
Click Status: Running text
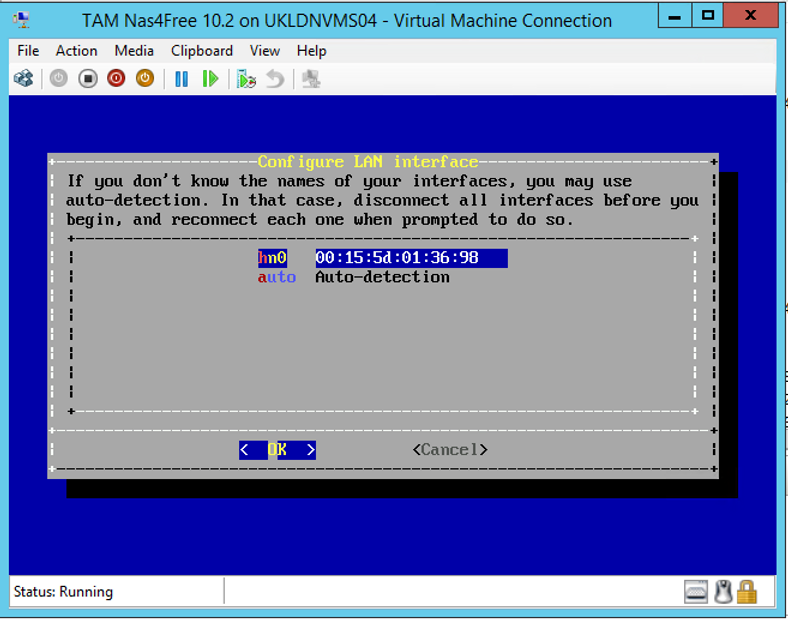(63, 592)
